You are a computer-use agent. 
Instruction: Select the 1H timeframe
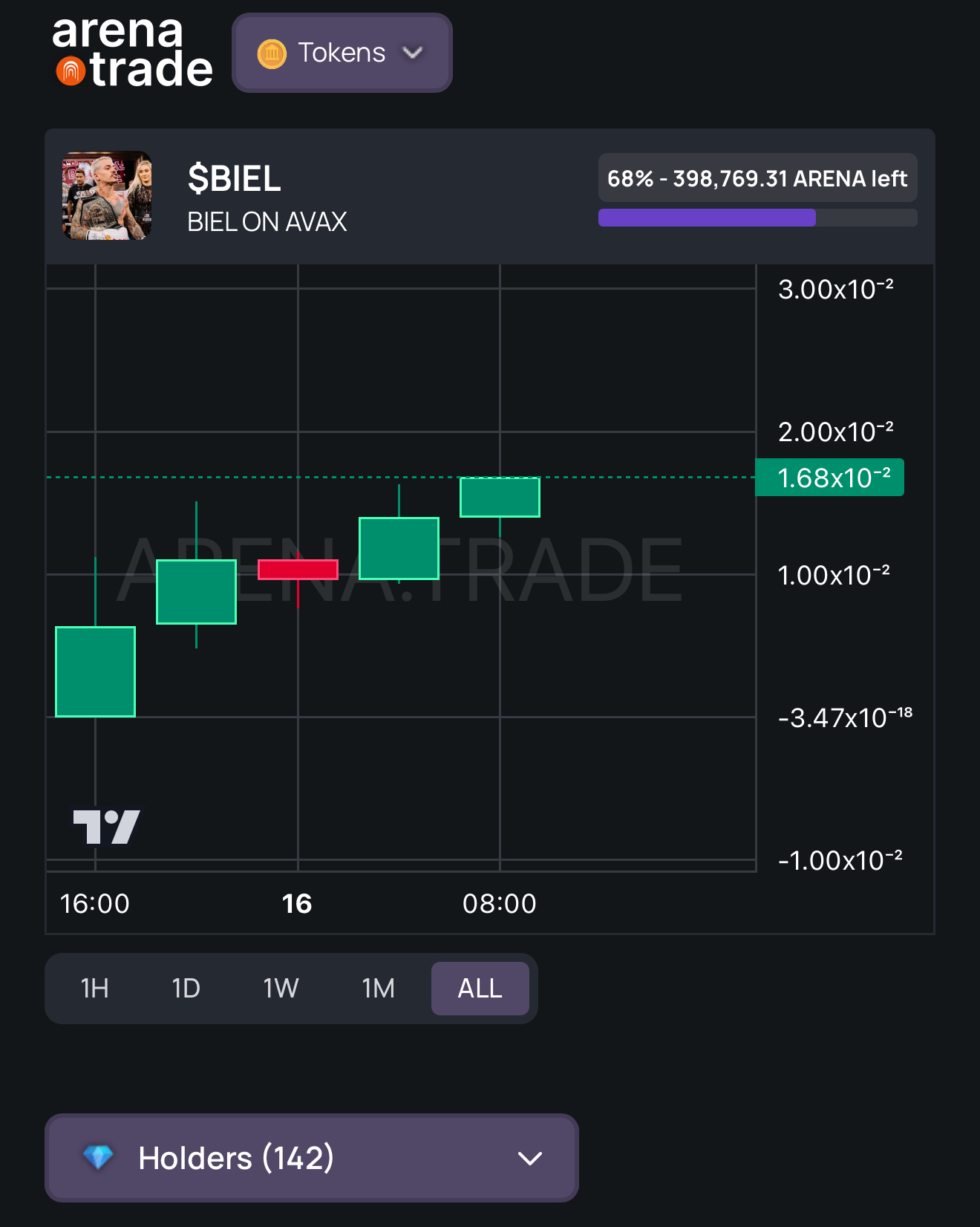[95, 989]
